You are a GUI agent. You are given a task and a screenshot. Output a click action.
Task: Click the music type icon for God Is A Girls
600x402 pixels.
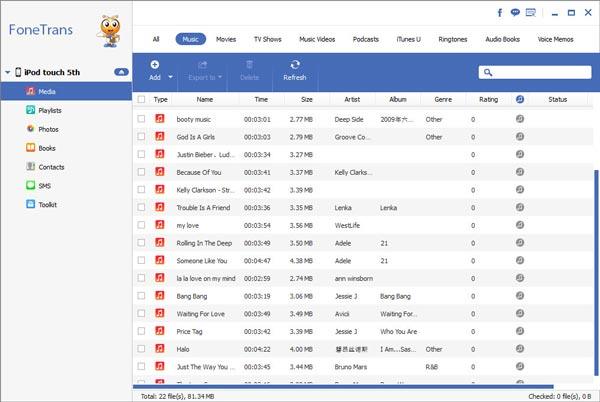(x=160, y=137)
